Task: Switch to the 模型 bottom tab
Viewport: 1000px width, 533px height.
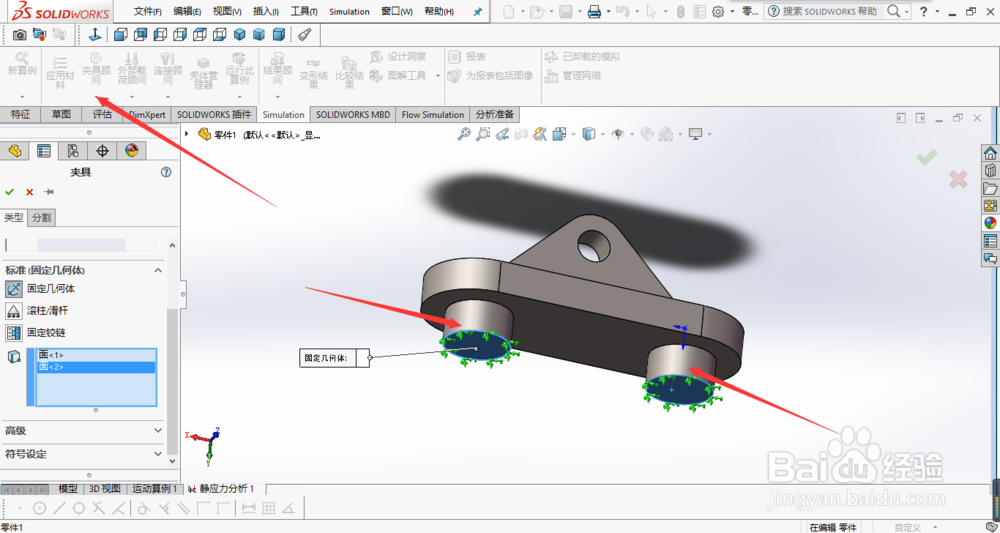Action: (68, 489)
